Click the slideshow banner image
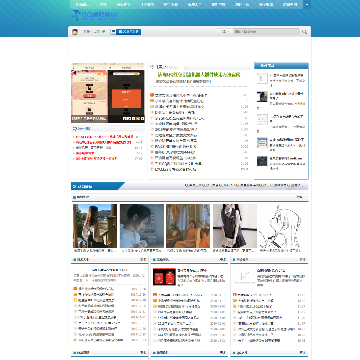 click(108, 93)
